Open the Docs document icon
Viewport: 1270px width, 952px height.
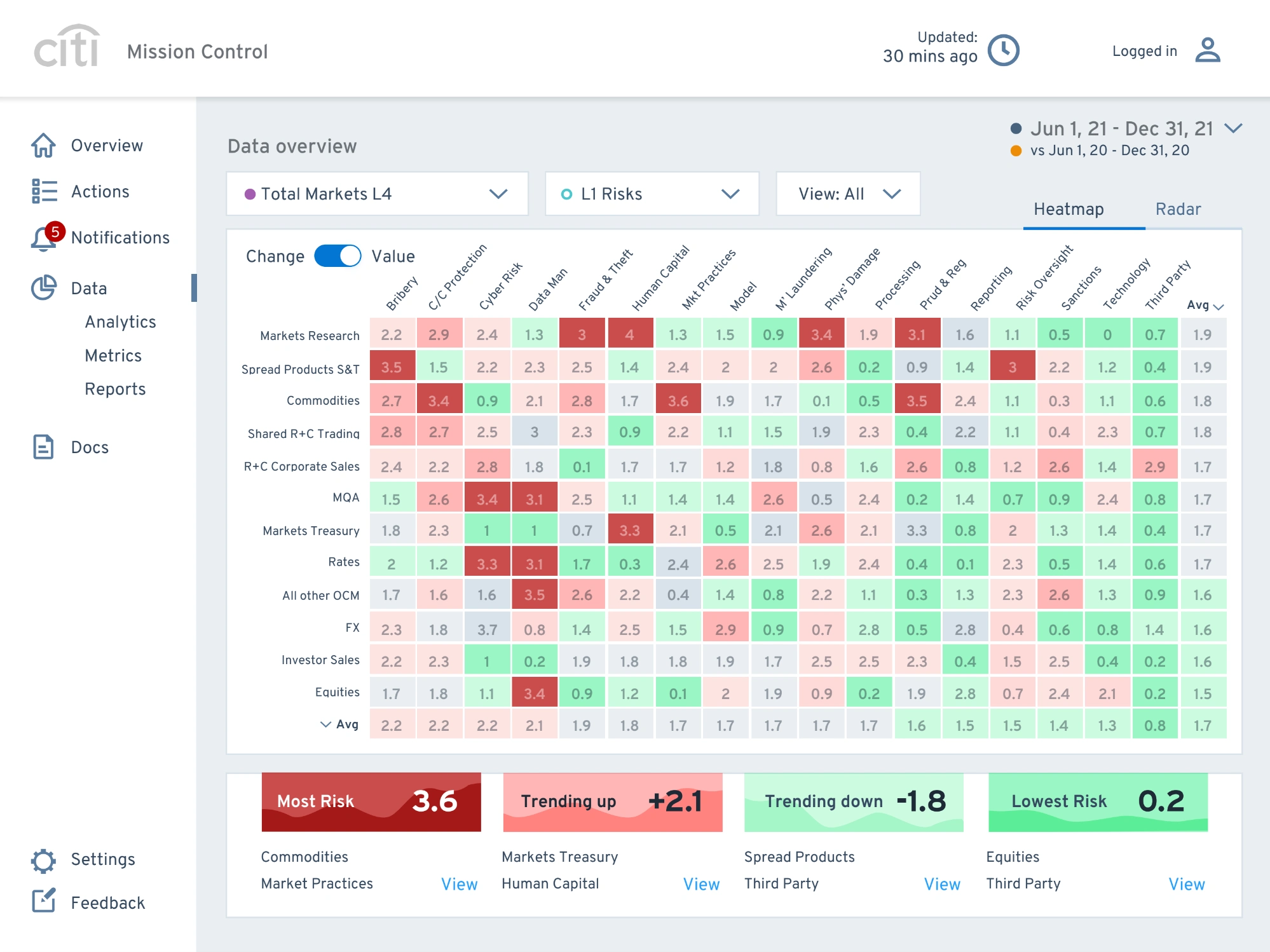43,447
